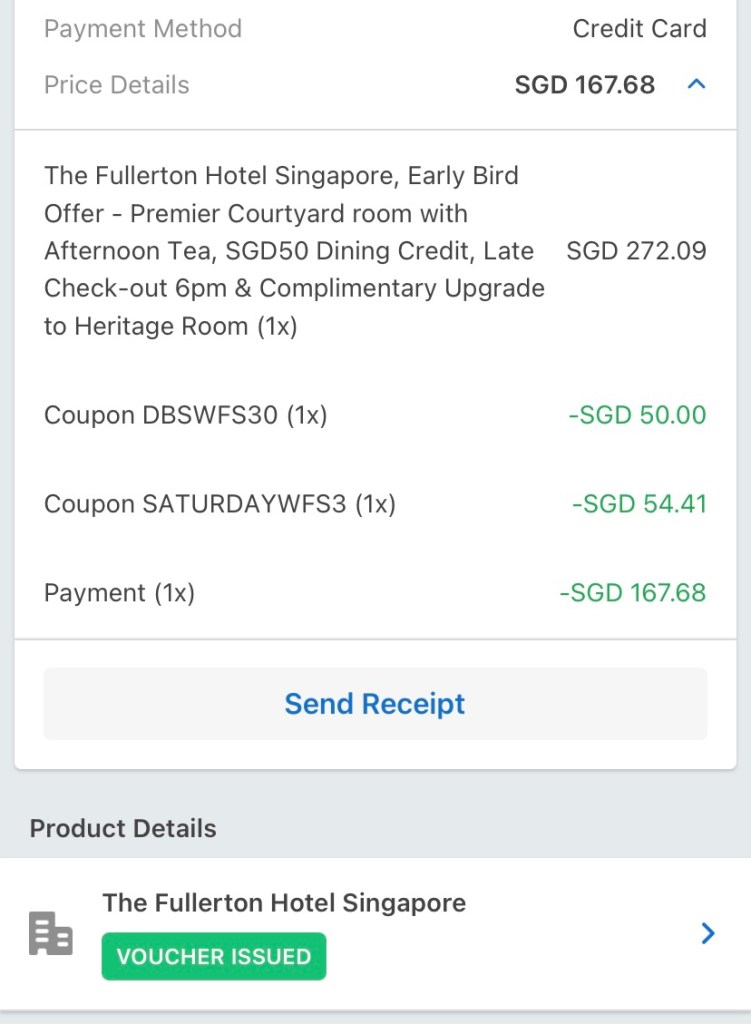751x1024 pixels.
Task: Click the Send Receipt button
Action: pyautogui.click(x=375, y=704)
